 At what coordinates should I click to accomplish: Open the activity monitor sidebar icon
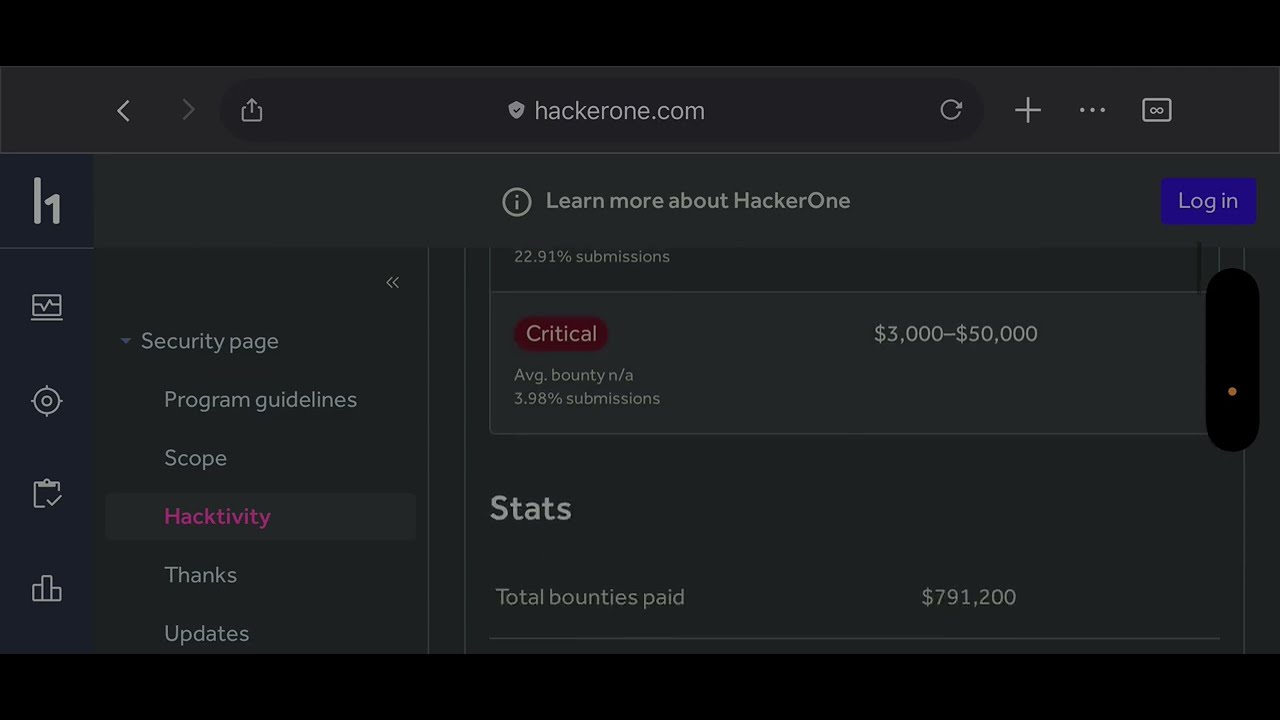click(x=47, y=307)
